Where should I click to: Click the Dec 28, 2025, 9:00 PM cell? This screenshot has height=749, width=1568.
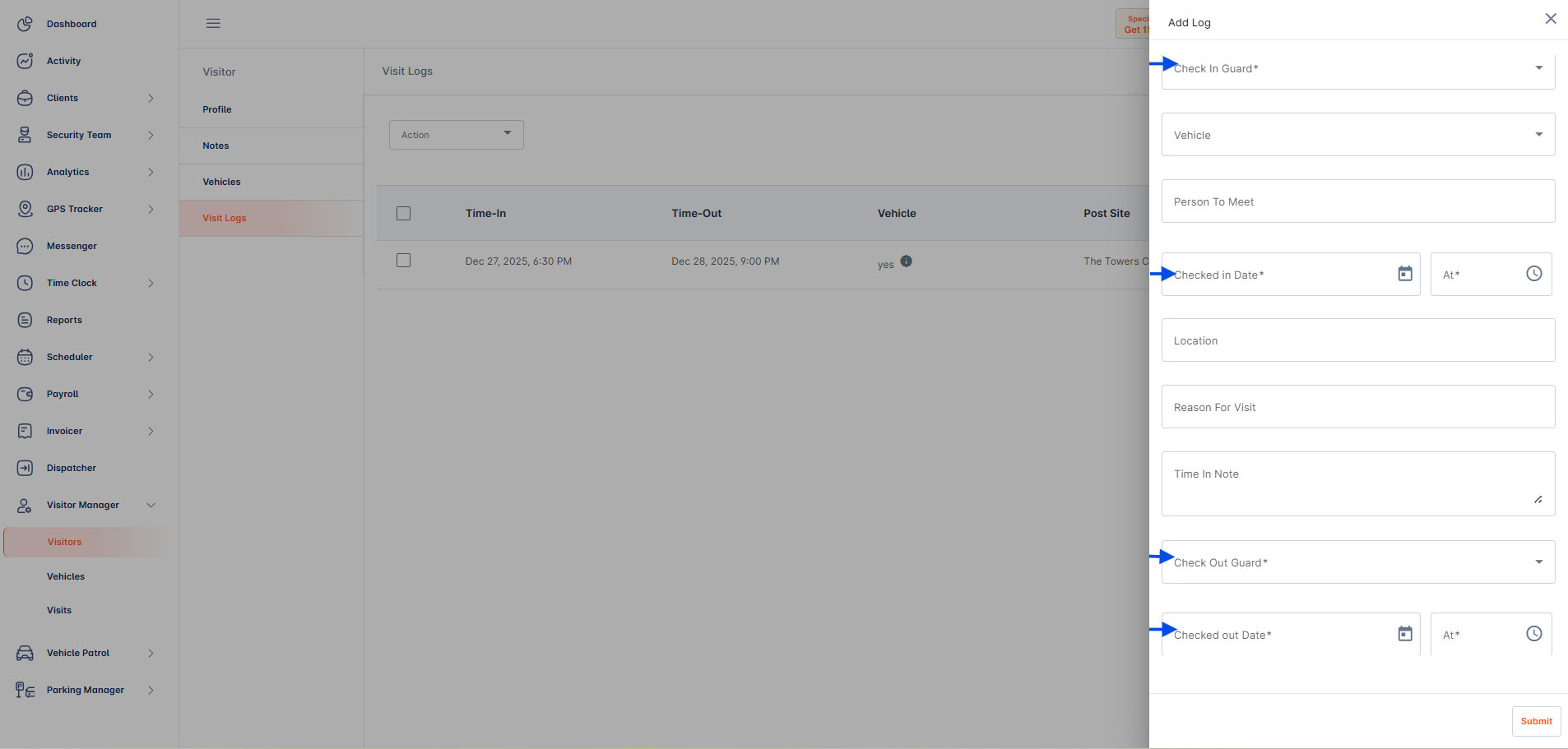click(x=726, y=261)
